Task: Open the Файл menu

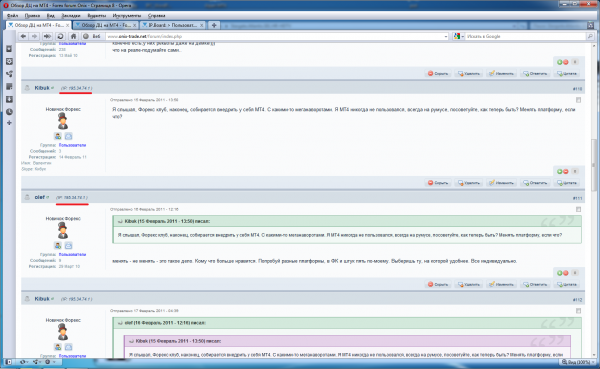Action: tap(13, 16)
